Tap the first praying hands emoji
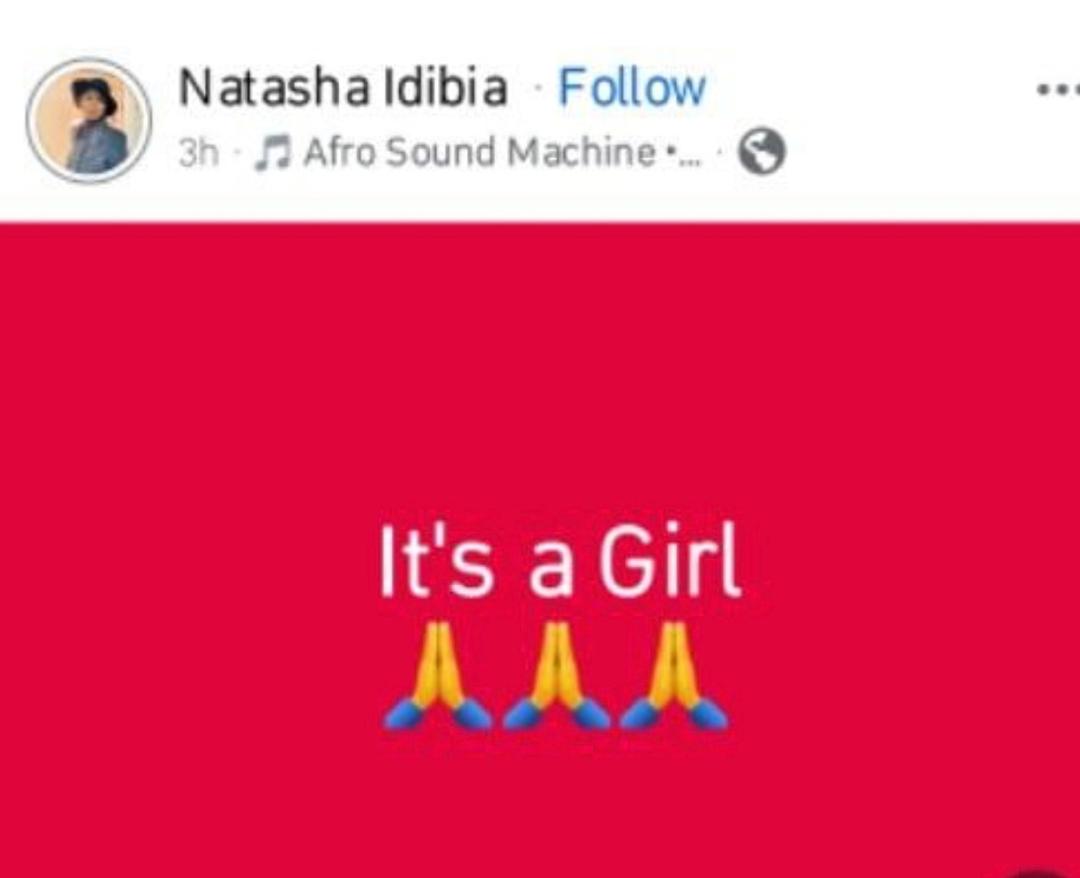This screenshot has height=878, width=1080. pos(437,676)
